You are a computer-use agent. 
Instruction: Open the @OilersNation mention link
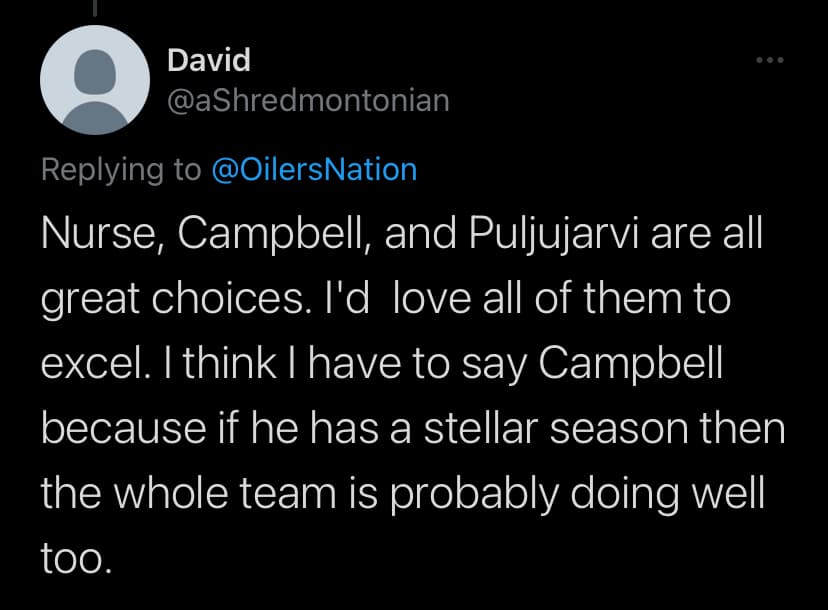[x=315, y=169]
